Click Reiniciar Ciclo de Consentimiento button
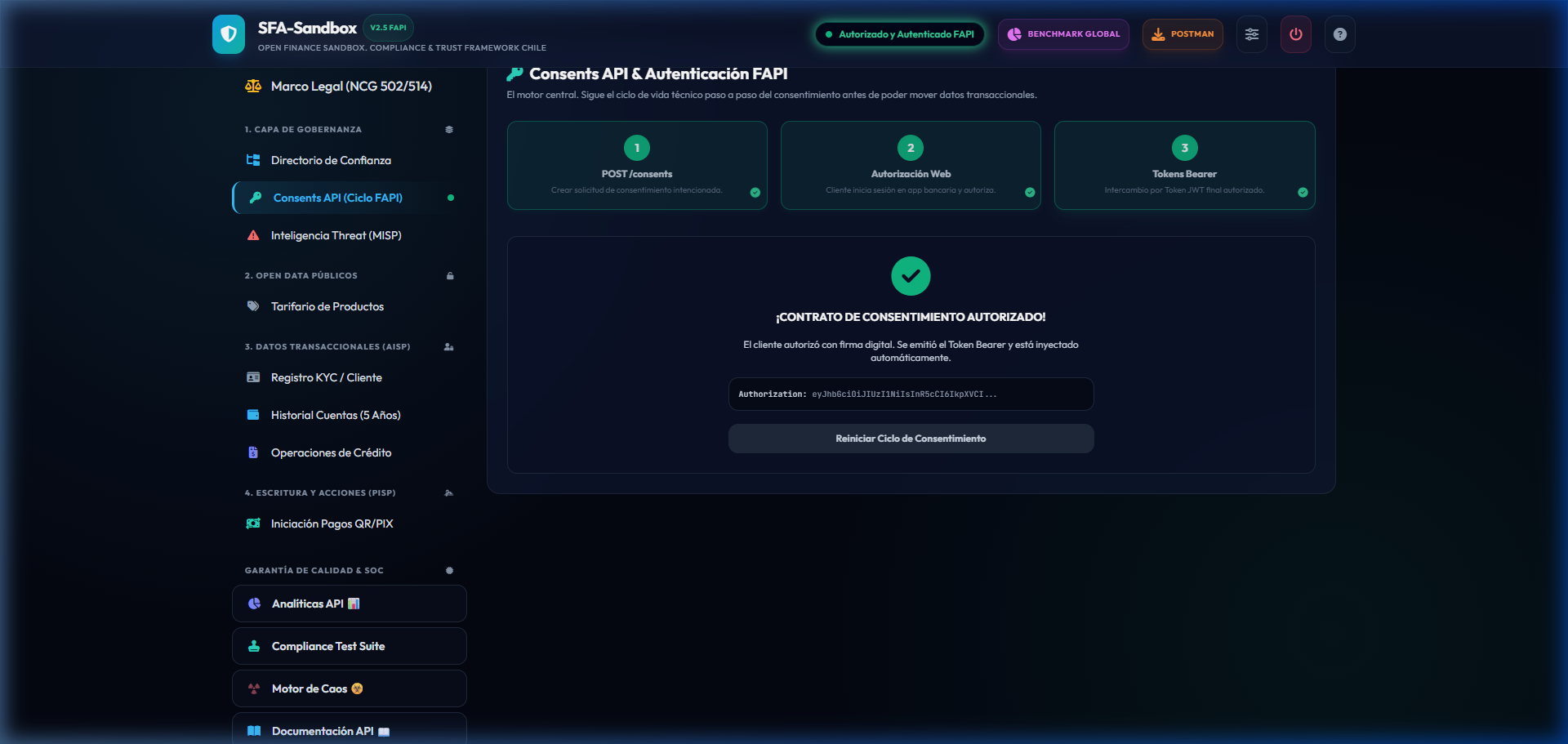The height and width of the screenshot is (744, 1568). click(x=911, y=439)
